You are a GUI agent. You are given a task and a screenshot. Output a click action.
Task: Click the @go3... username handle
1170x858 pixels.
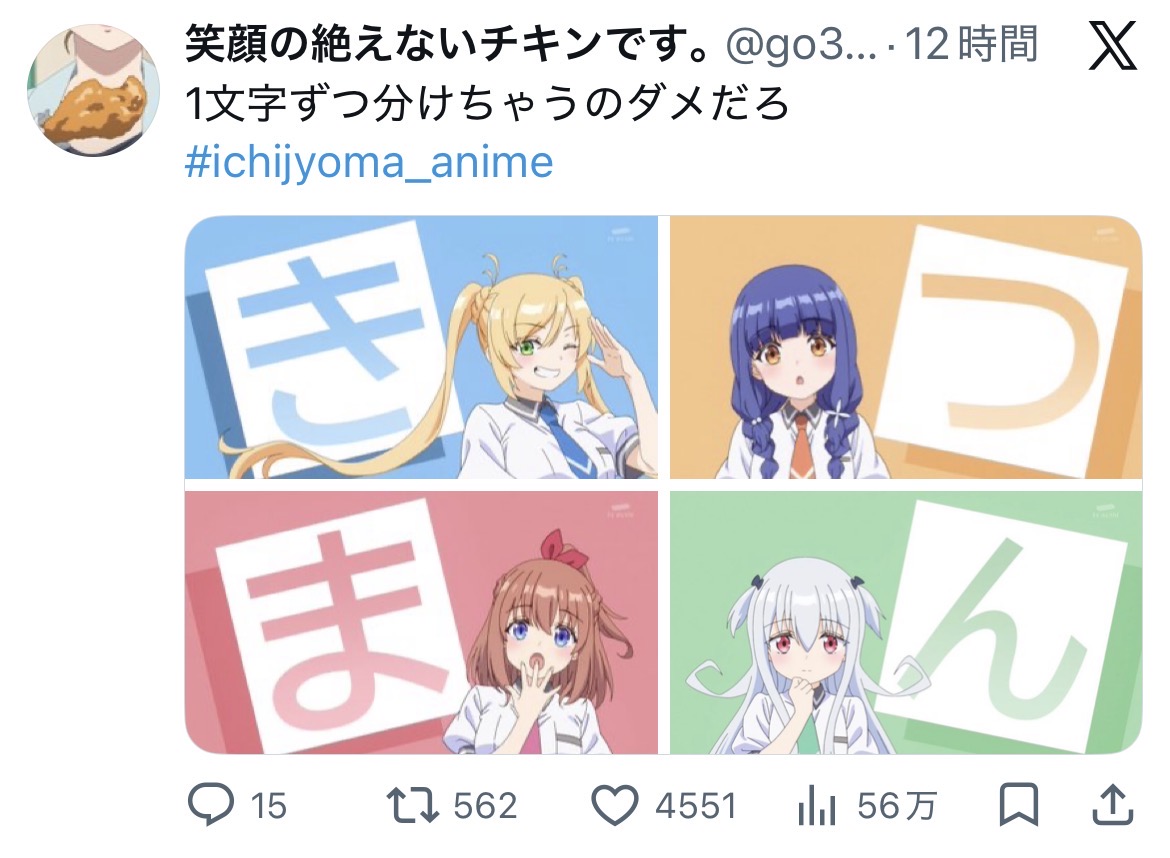tap(802, 45)
